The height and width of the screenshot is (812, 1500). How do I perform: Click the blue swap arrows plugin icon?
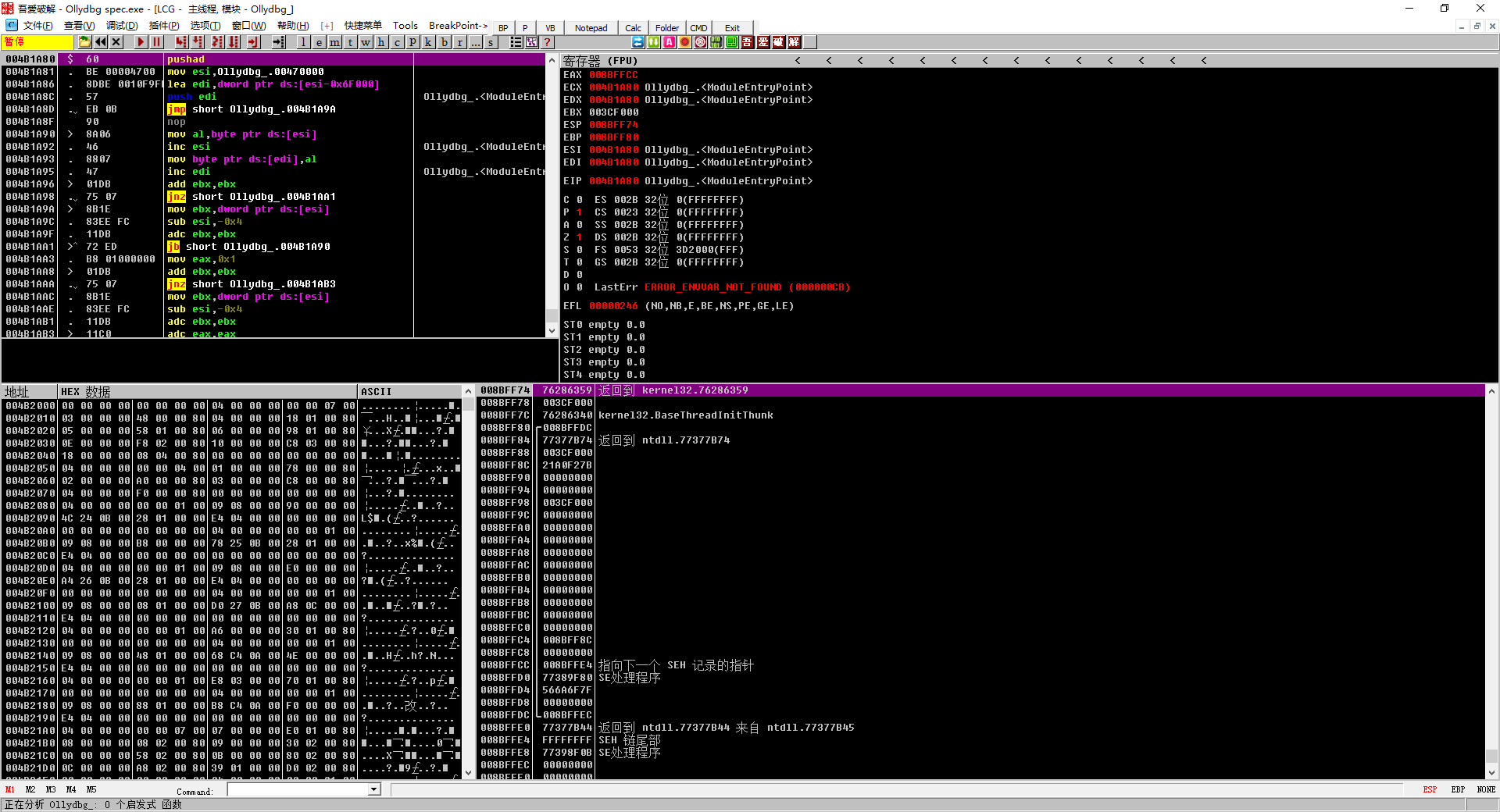638,42
